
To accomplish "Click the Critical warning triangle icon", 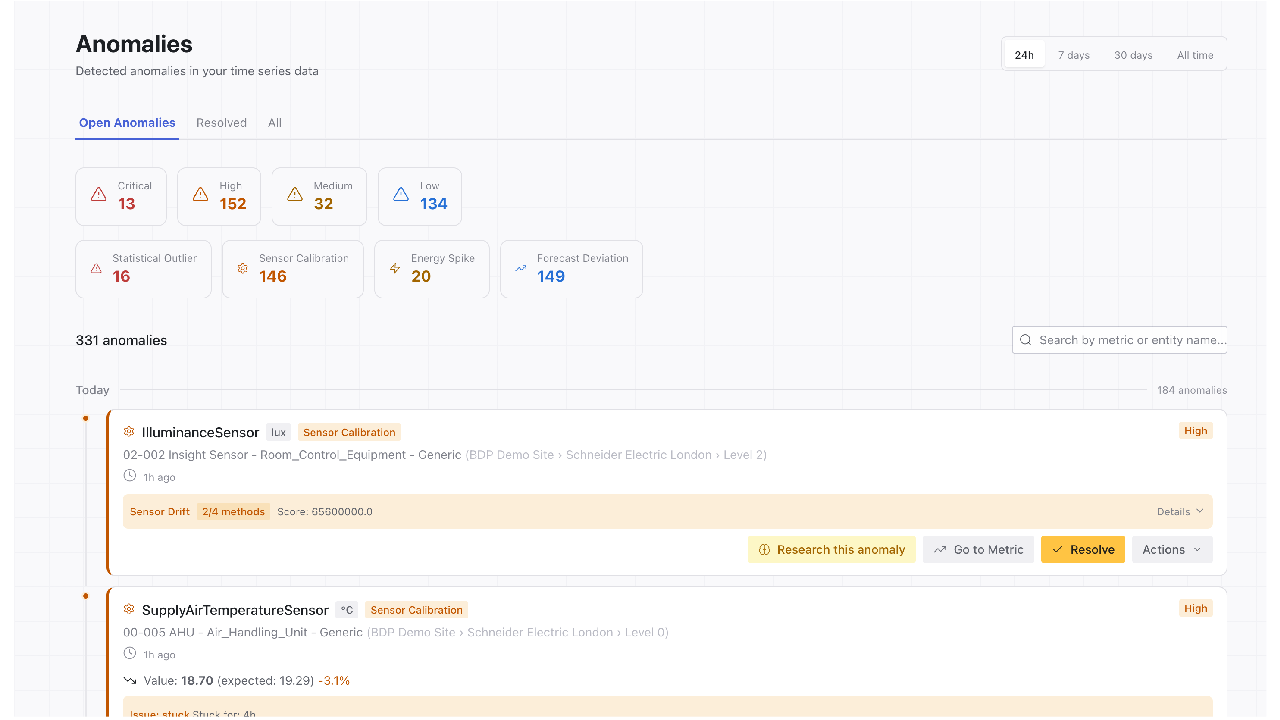I will (x=98, y=195).
